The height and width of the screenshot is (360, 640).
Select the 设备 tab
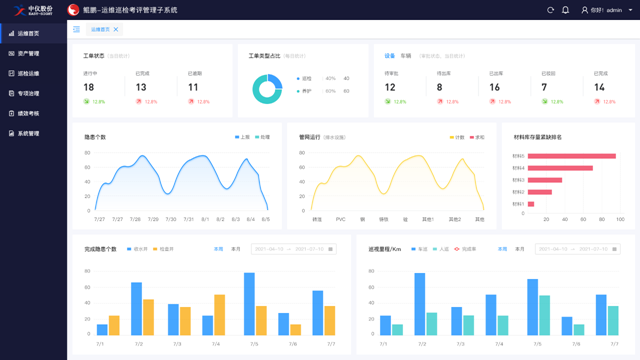tap(390, 56)
